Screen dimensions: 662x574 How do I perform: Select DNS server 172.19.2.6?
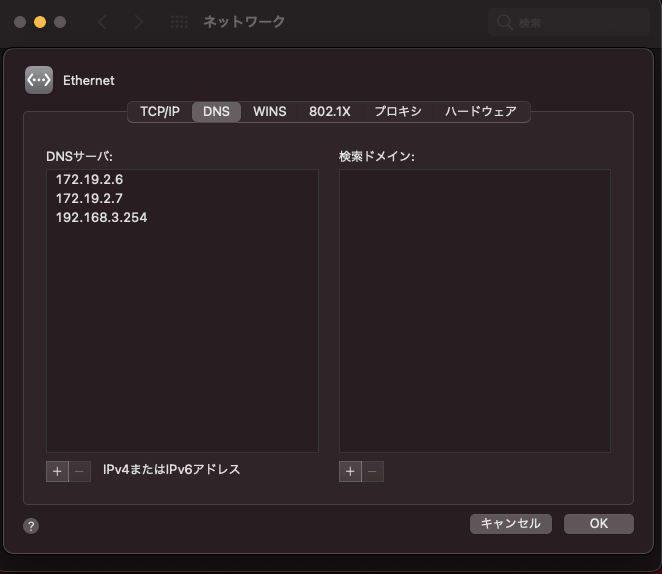89,179
